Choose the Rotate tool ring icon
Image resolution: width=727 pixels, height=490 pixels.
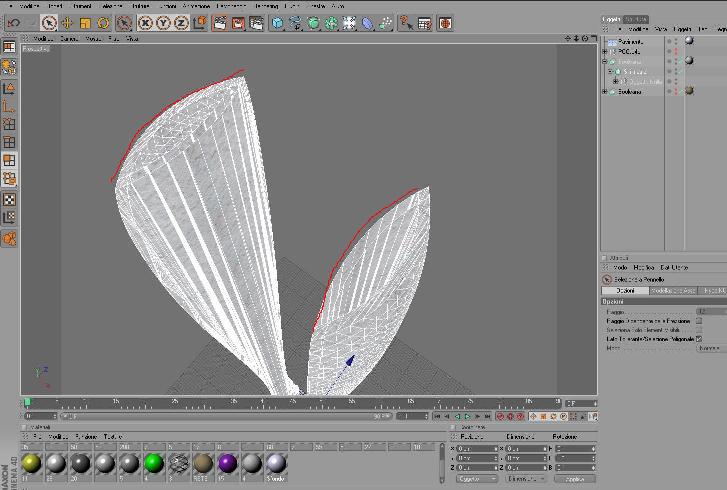(103, 23)
